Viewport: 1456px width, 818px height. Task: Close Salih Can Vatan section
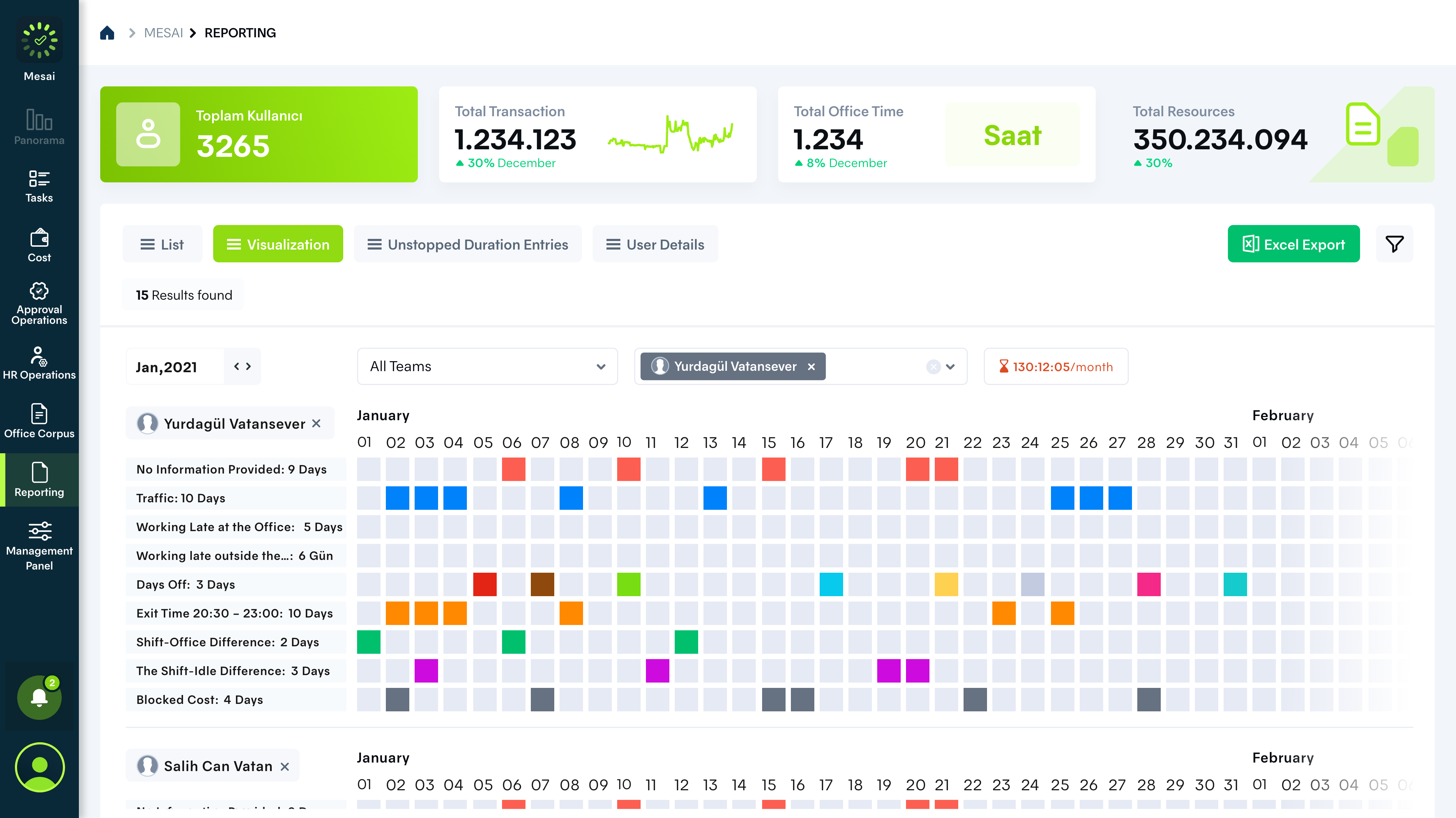coord(285,766)
